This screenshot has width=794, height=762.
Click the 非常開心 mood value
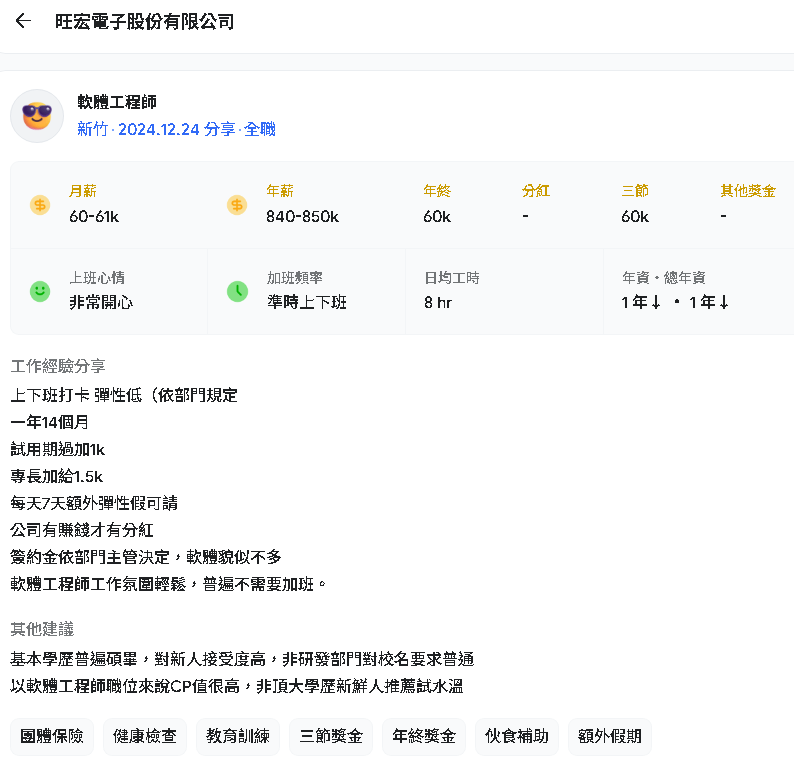[x=101, y=302]
